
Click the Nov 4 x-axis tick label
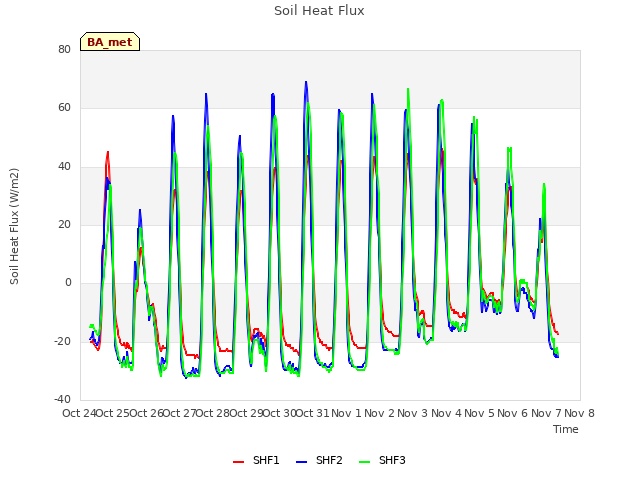pyautogui.click(x=447, y=413)
